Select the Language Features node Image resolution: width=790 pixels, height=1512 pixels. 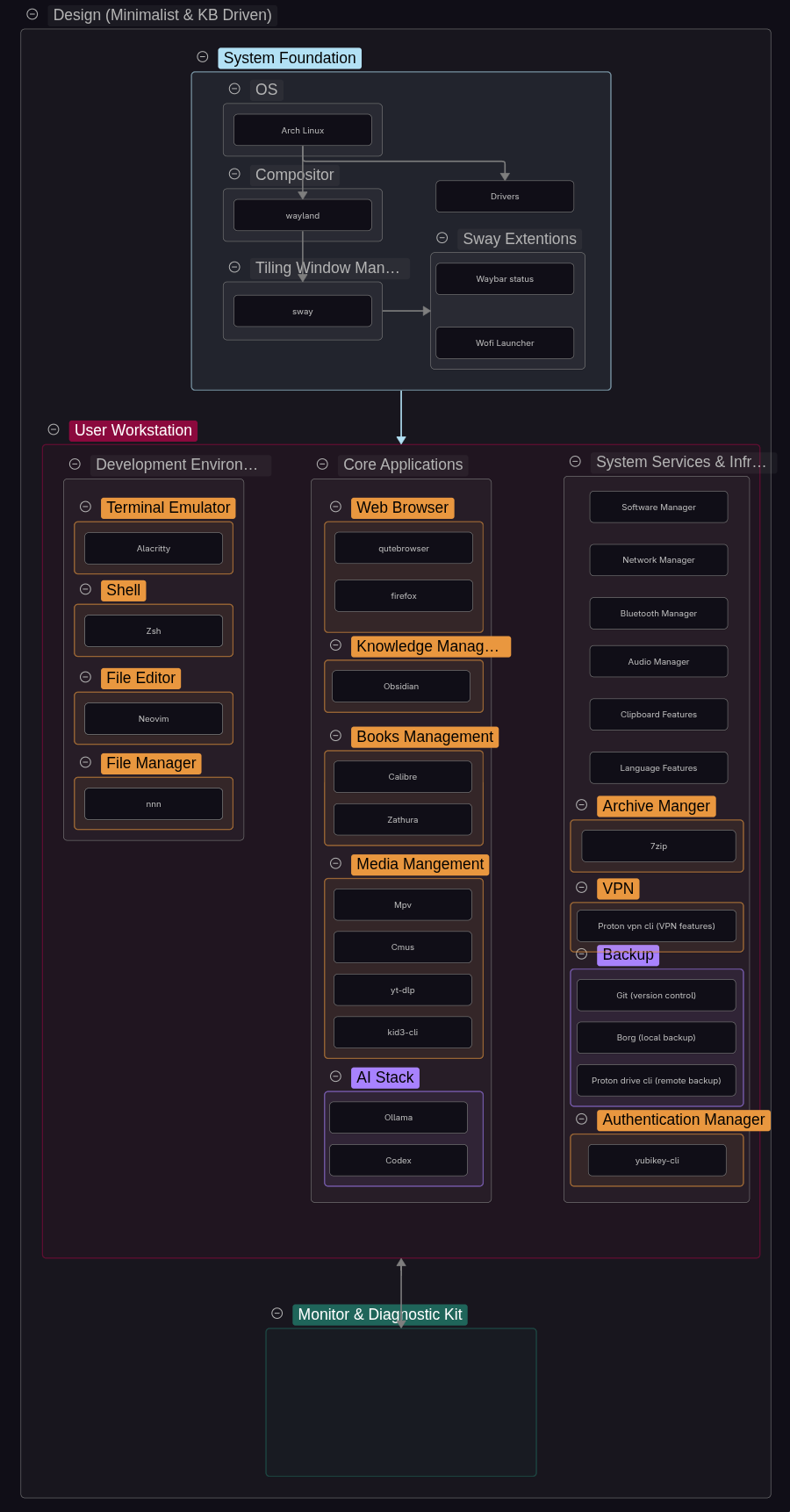(658, 767)
